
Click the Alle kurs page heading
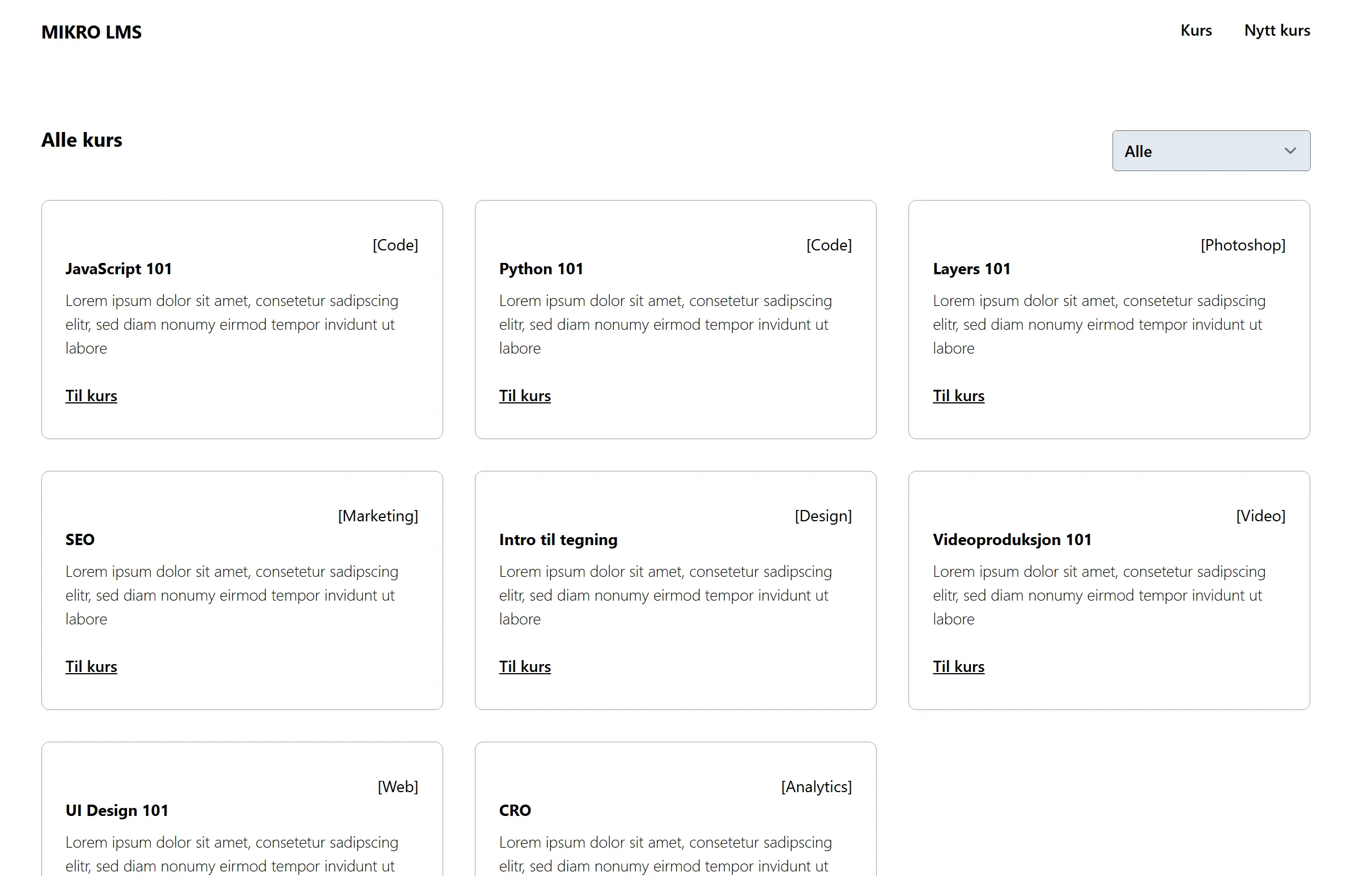[x=82, y=140]
